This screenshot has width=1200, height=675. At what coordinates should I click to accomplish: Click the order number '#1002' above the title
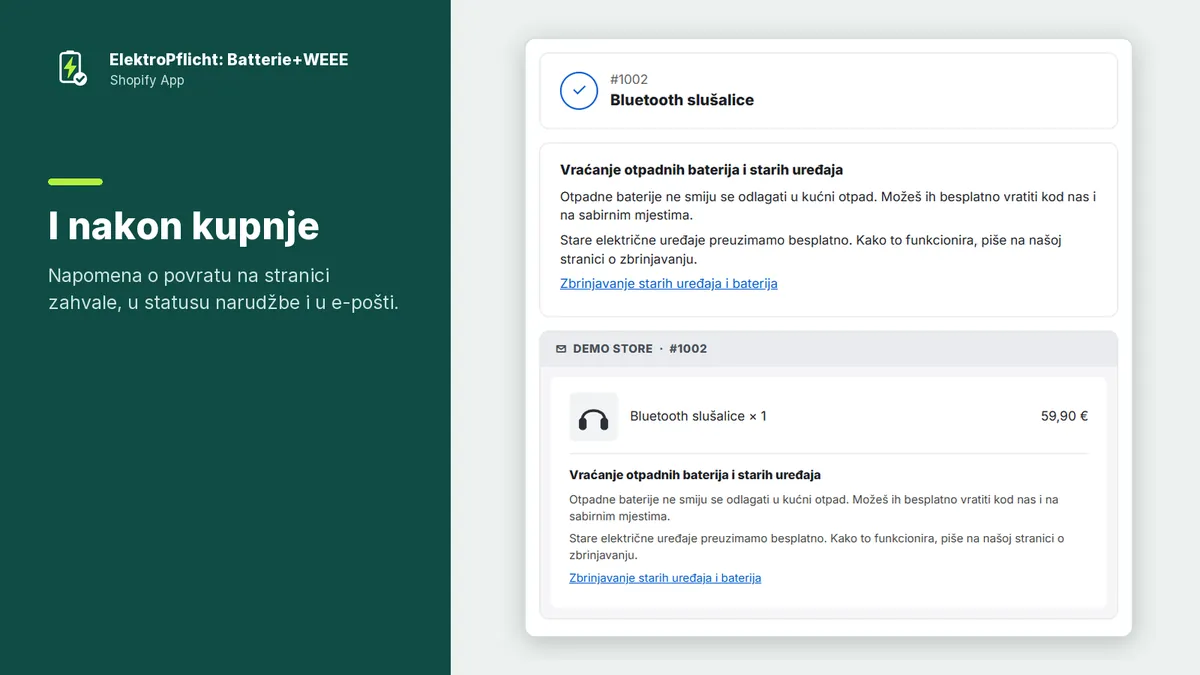[629, 80]
